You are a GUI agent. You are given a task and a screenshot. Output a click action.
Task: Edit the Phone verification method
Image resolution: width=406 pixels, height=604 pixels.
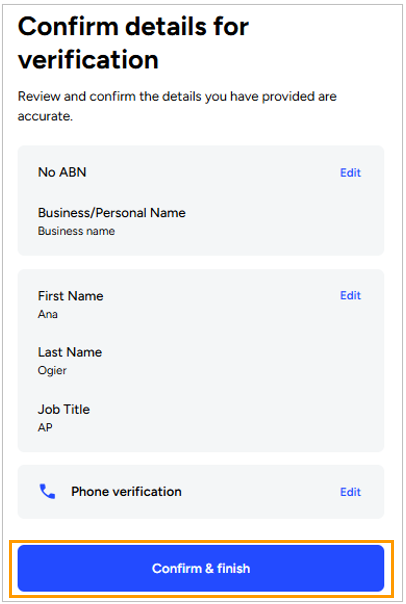[350, 492]
